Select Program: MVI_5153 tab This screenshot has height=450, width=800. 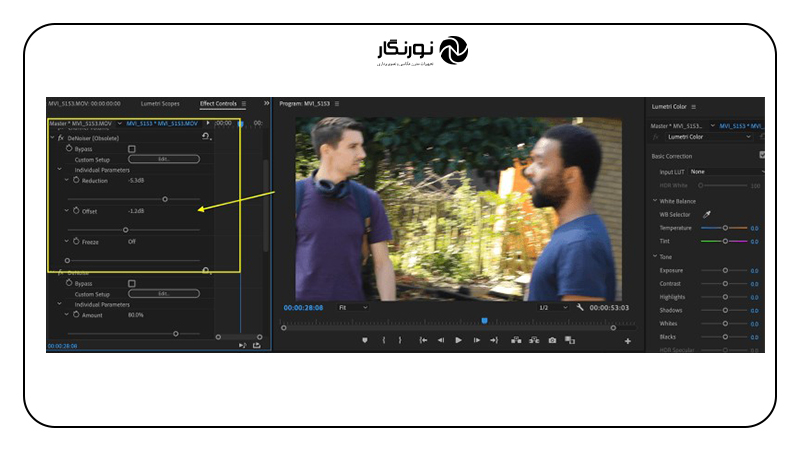(x=305, y=104)
